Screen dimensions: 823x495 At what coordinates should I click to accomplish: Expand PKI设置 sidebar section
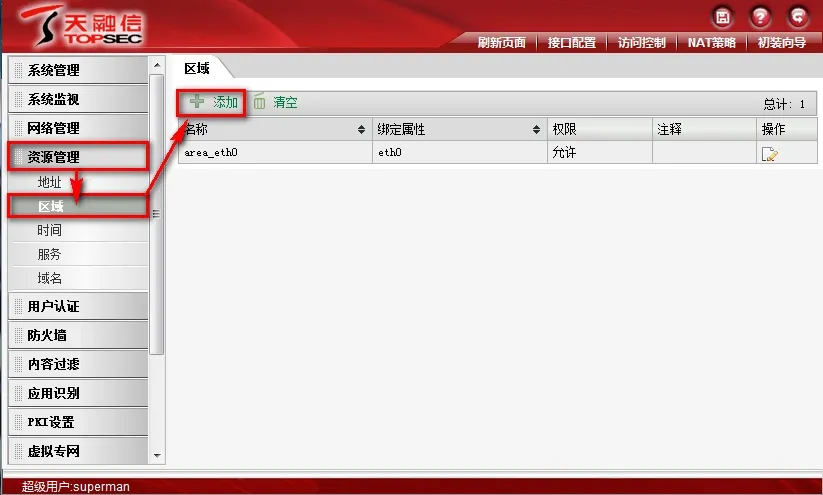pos(78,422)
